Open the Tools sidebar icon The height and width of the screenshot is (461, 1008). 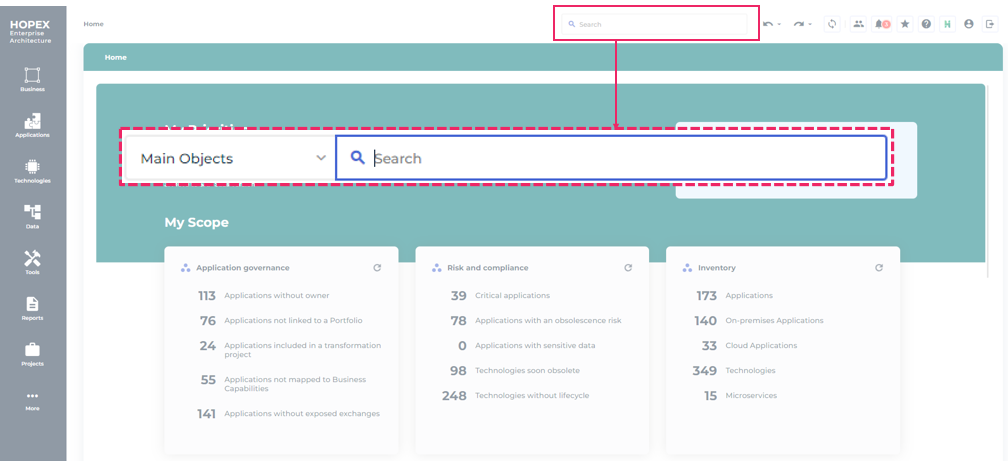click(x=32, y=261)
